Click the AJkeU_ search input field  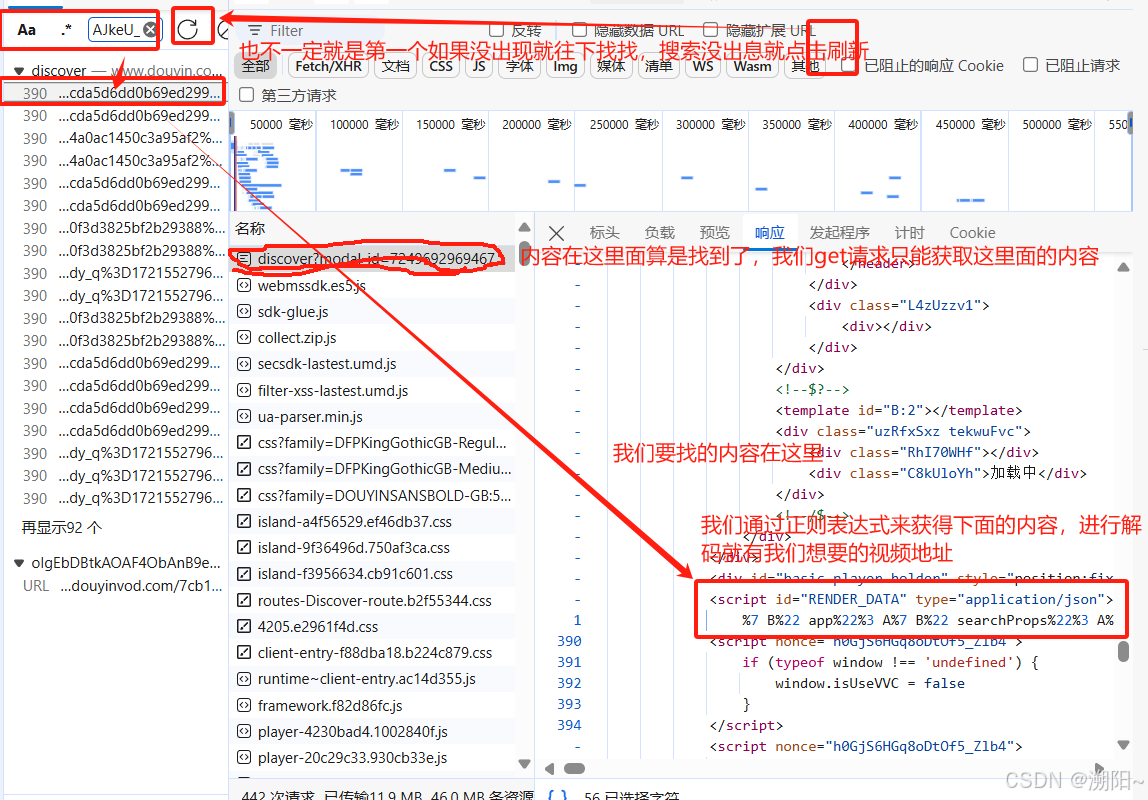coord(115,30)
